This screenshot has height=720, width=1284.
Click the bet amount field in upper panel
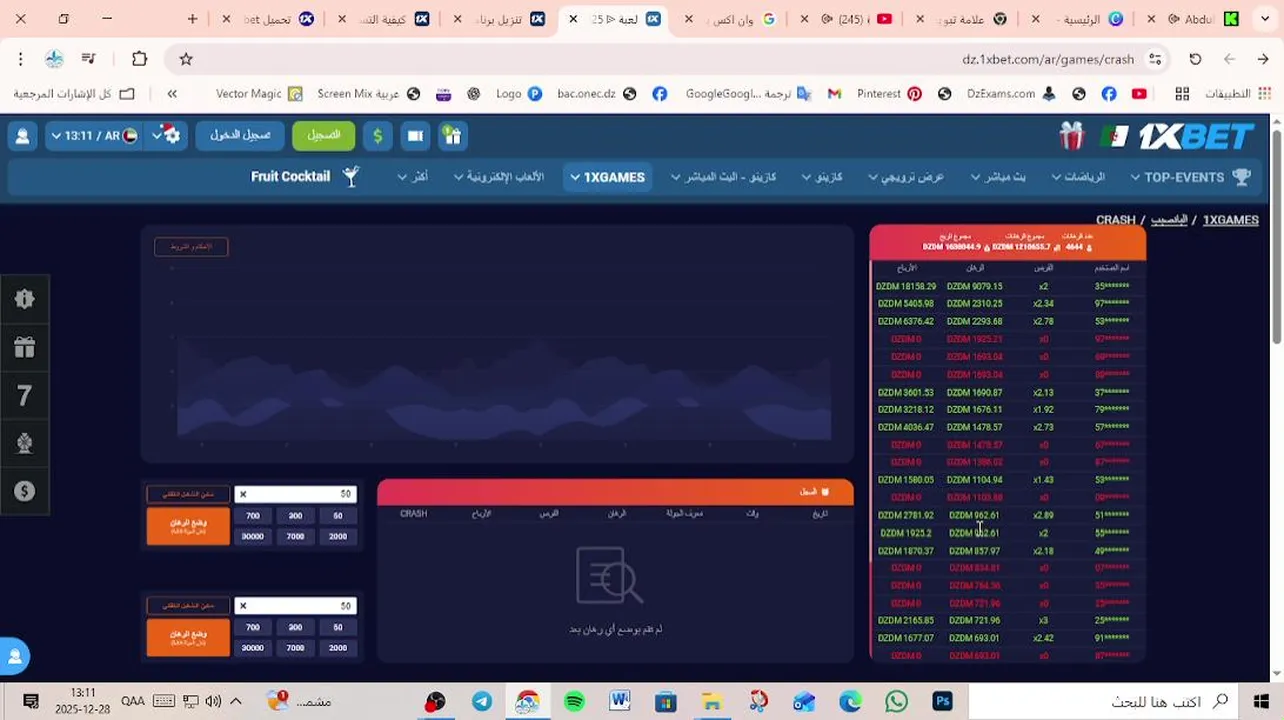pos(295,494)
